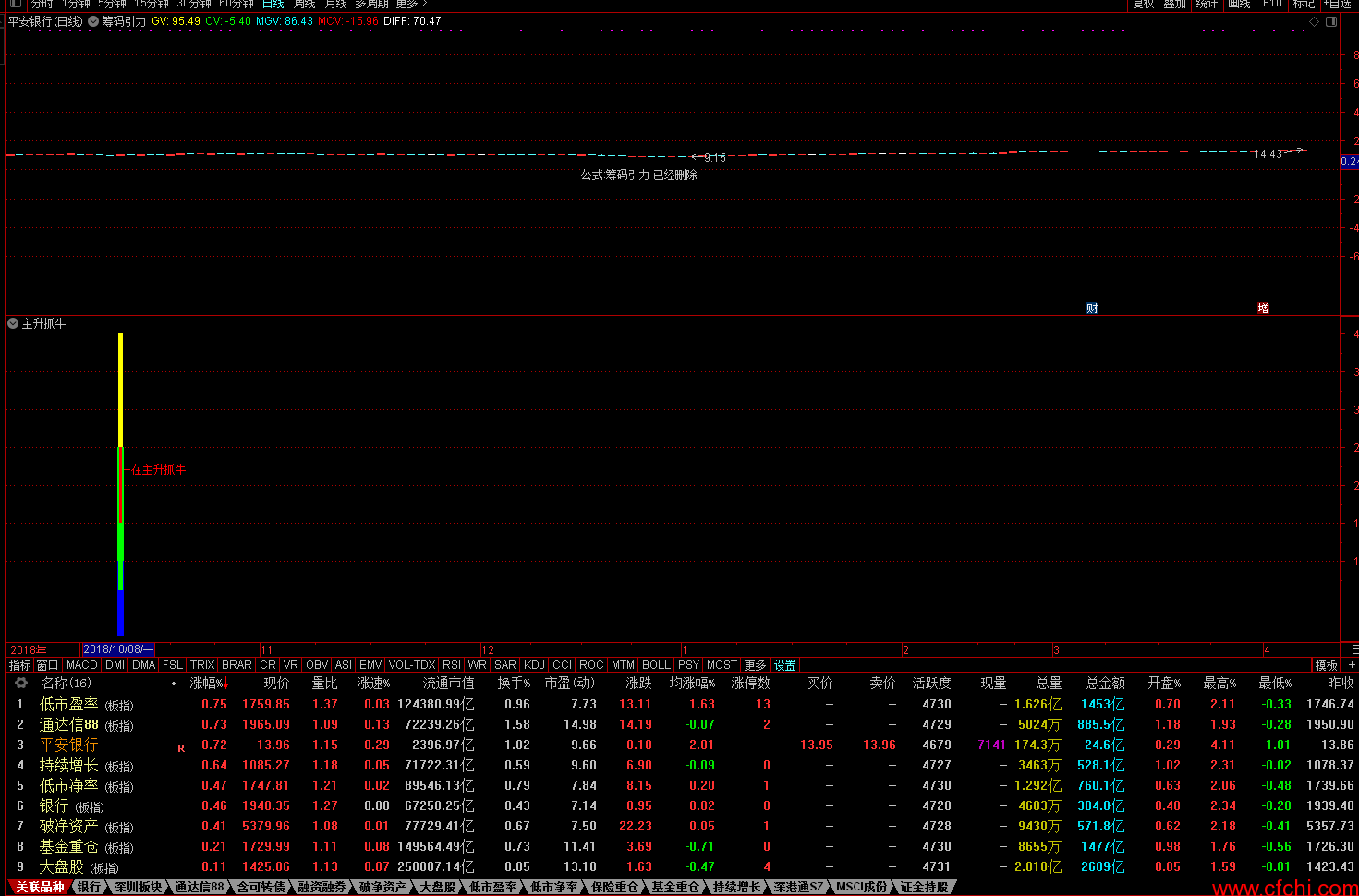
Task: Open the 筹码引力 indicator dropdown arrow
Action: (x=93, y=21)
